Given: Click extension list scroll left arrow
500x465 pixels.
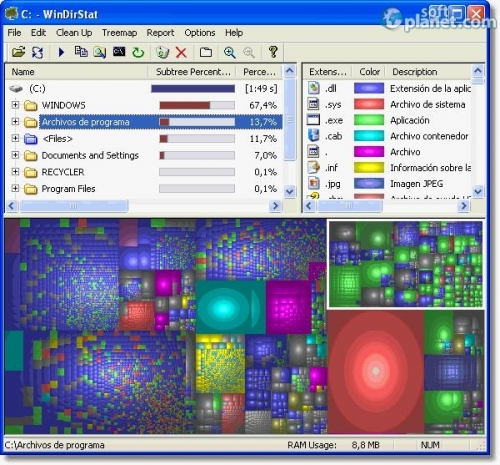Looking at the screenshot, I should coord(309,206).
